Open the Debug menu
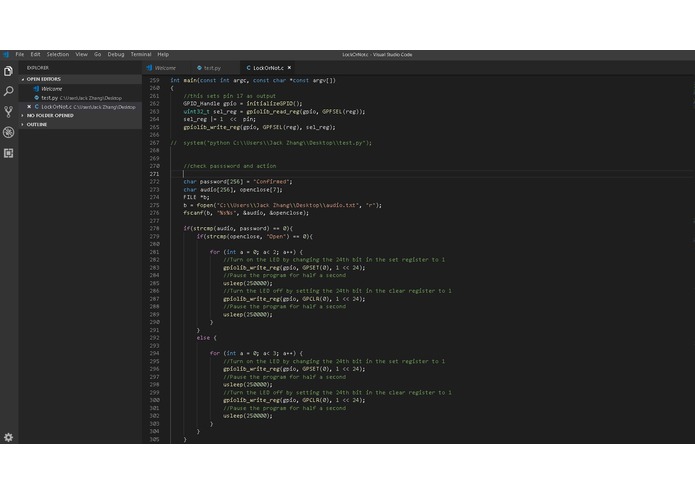Image resolution: width=695 pixels, height=494 pixels. click(116, 54)
